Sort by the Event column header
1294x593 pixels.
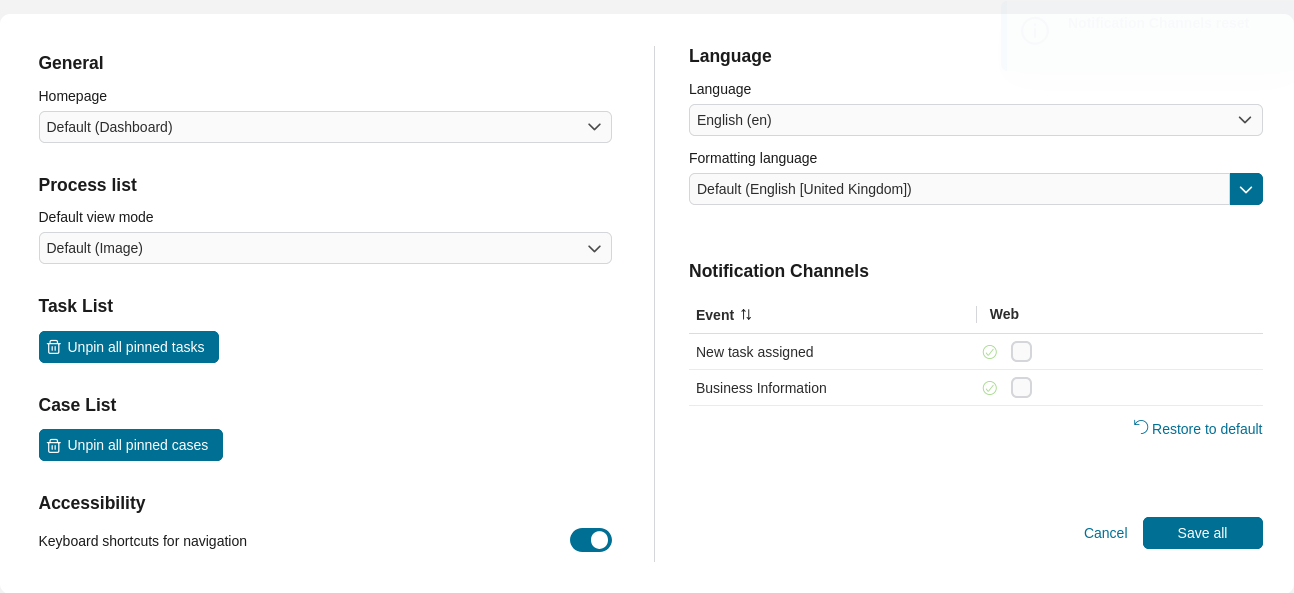[x=715, y=315]
